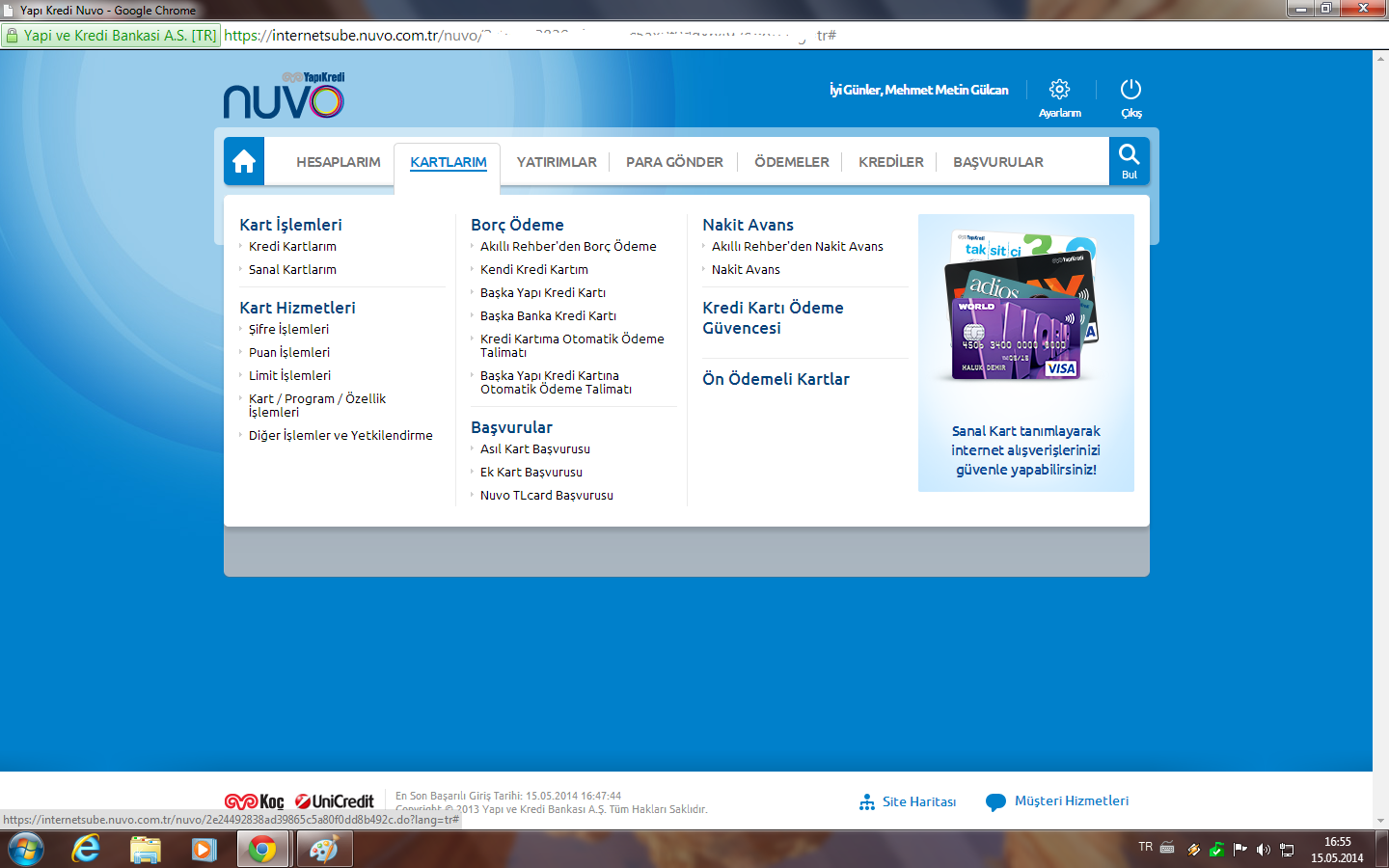Image resolution: width=1389 pixels, height=868 pixels.
Task: Open Limit İşlemleri
Action: [x=289, y=375]
